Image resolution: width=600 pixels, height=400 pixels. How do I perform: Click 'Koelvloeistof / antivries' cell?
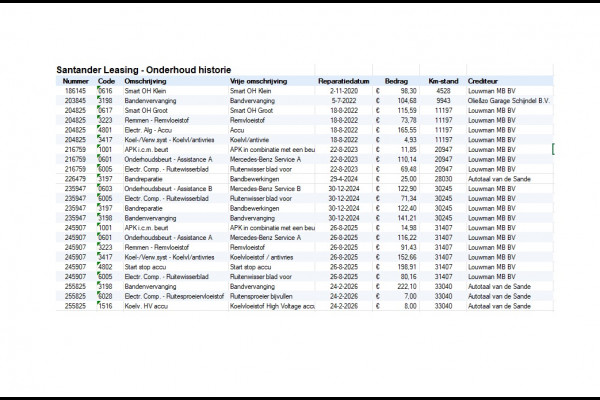pos(261,257)
